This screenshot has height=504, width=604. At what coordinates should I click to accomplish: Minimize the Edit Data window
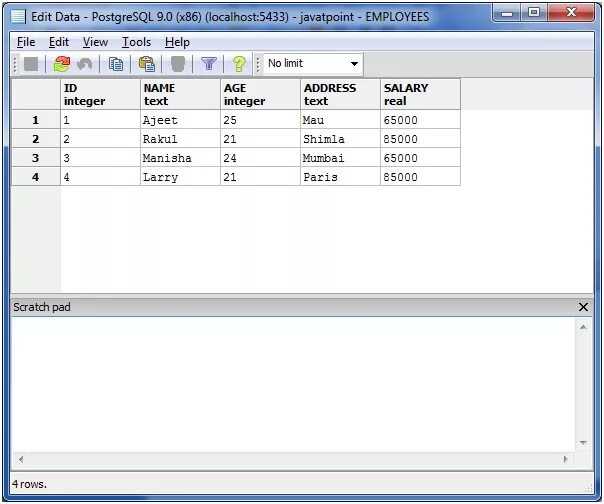[507, 13]
